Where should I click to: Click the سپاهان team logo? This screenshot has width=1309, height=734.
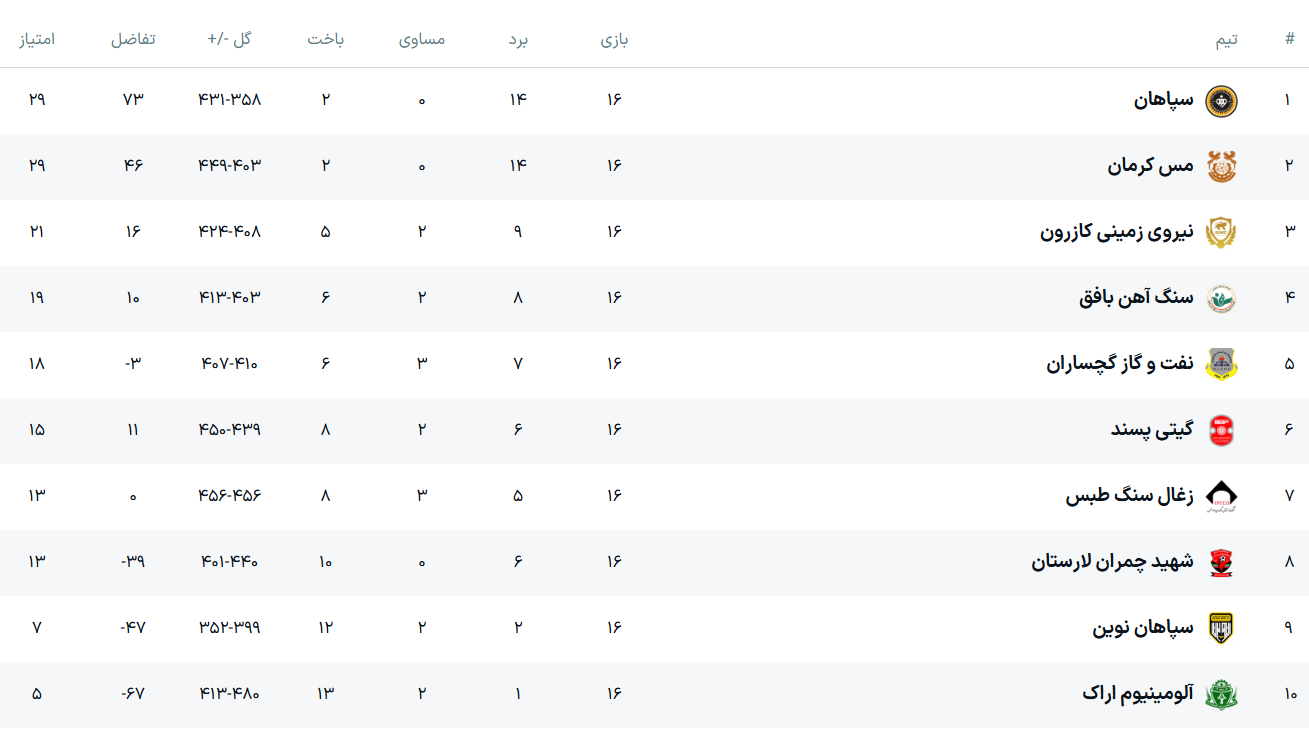[x=1221, y=100]
